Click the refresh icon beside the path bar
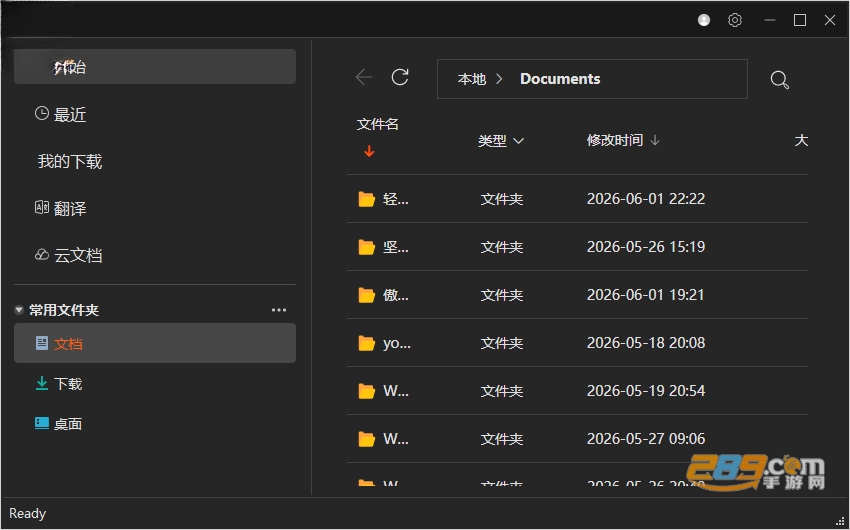Viewport: 850px width, 530px height. [400, 77]
